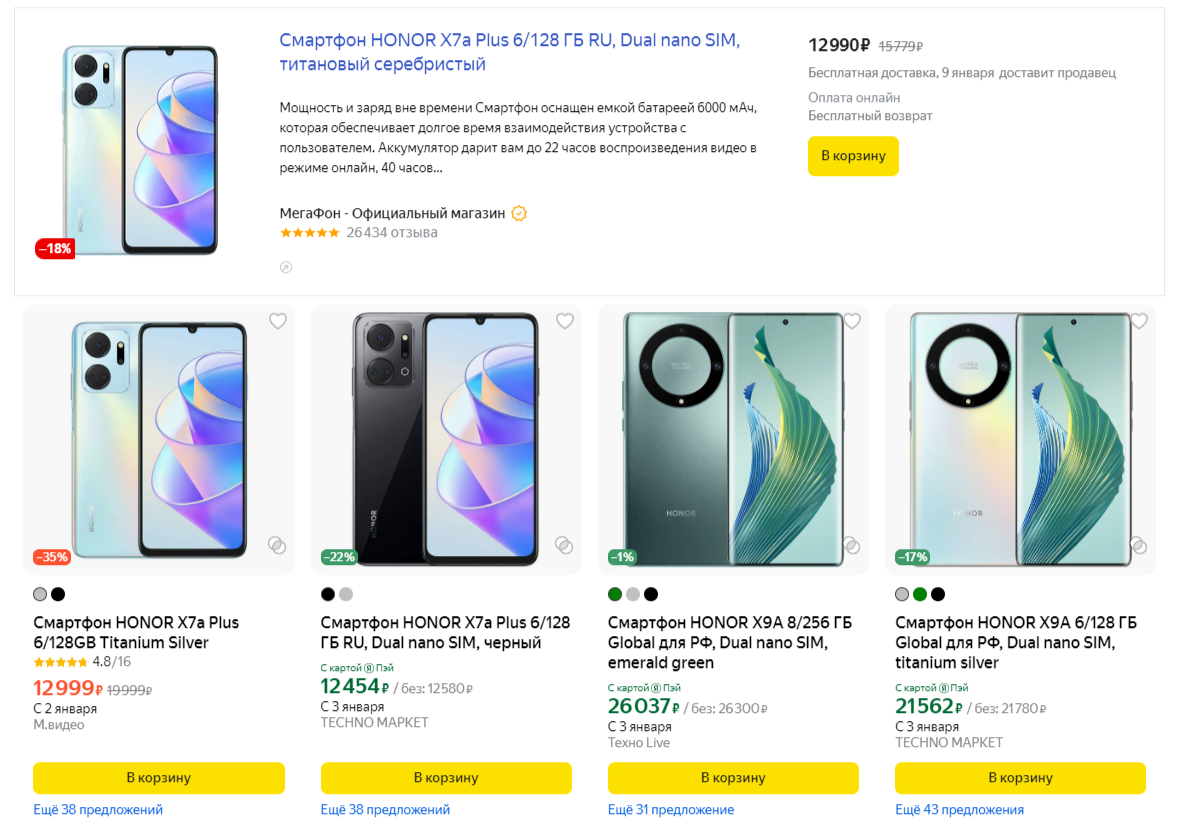Add HONOR X7a Plus Titanium Silver card to favorites
Viewport: 1177px width, 833px height.
278,321
